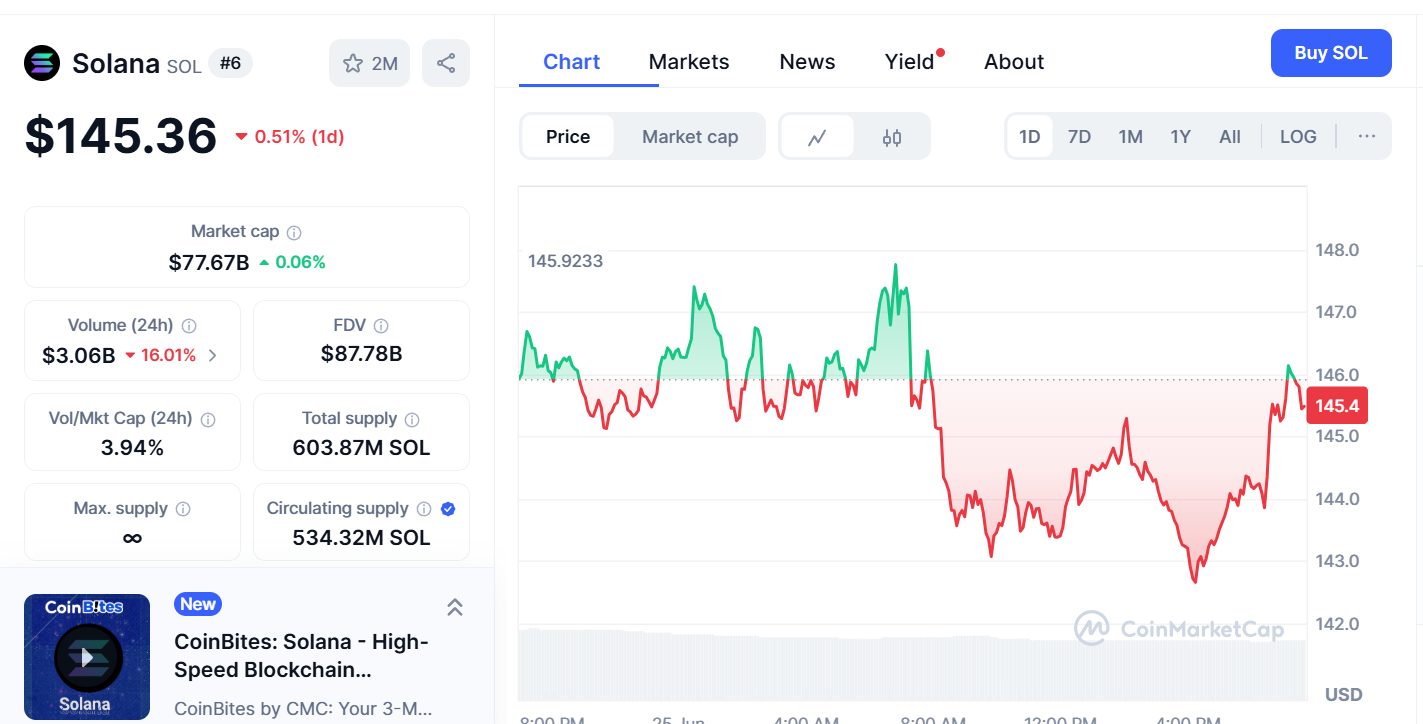Play the CoinBites Solana video thumbnail
This screenshot has width=1423, height=724.
point(87,657)
